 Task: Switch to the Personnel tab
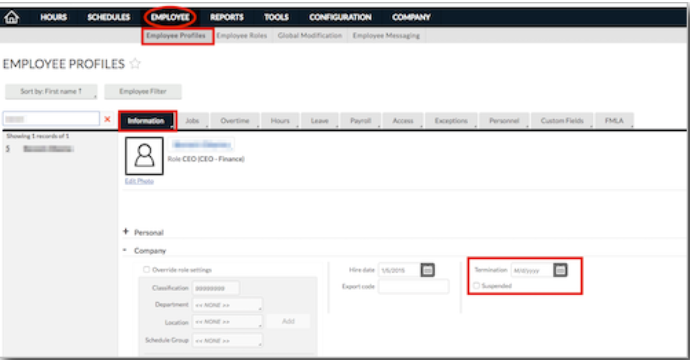point(504,121)
